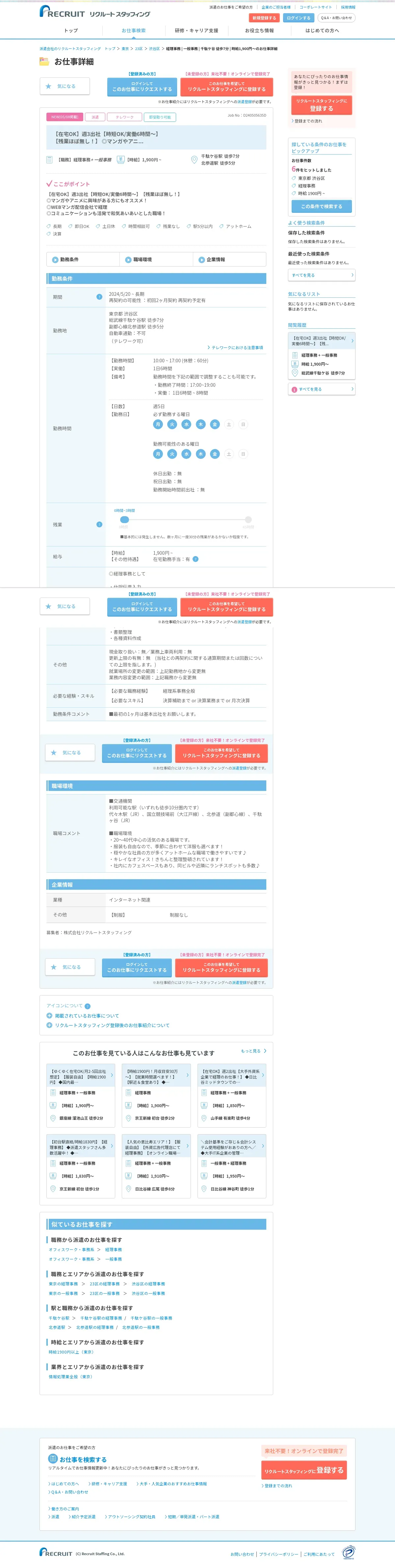Expand リクルートスタッフィング登録後のお仕事紹介について
The height and width of the screenshot is (1568, 395).
pyautogui.click(x=108, y=1026)
